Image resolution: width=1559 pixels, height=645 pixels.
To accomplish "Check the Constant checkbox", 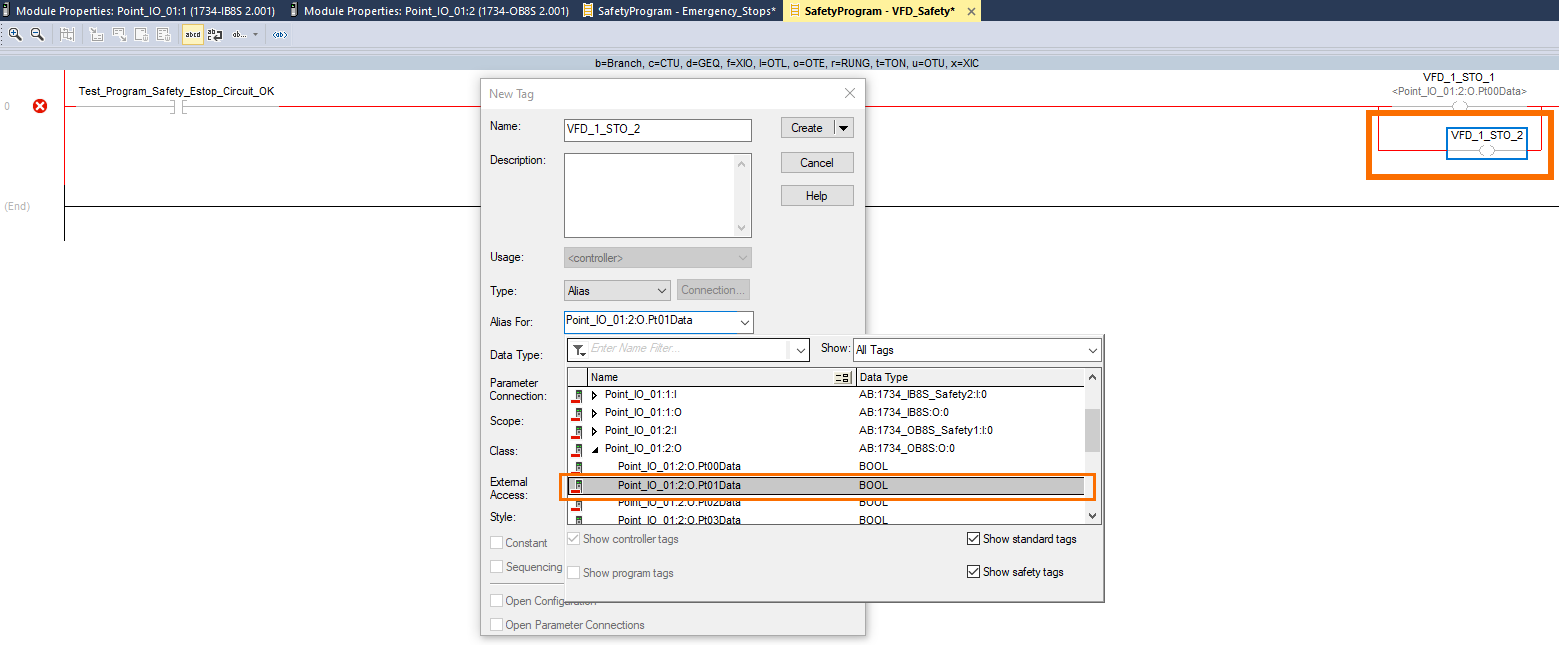I will coord(497,542).
